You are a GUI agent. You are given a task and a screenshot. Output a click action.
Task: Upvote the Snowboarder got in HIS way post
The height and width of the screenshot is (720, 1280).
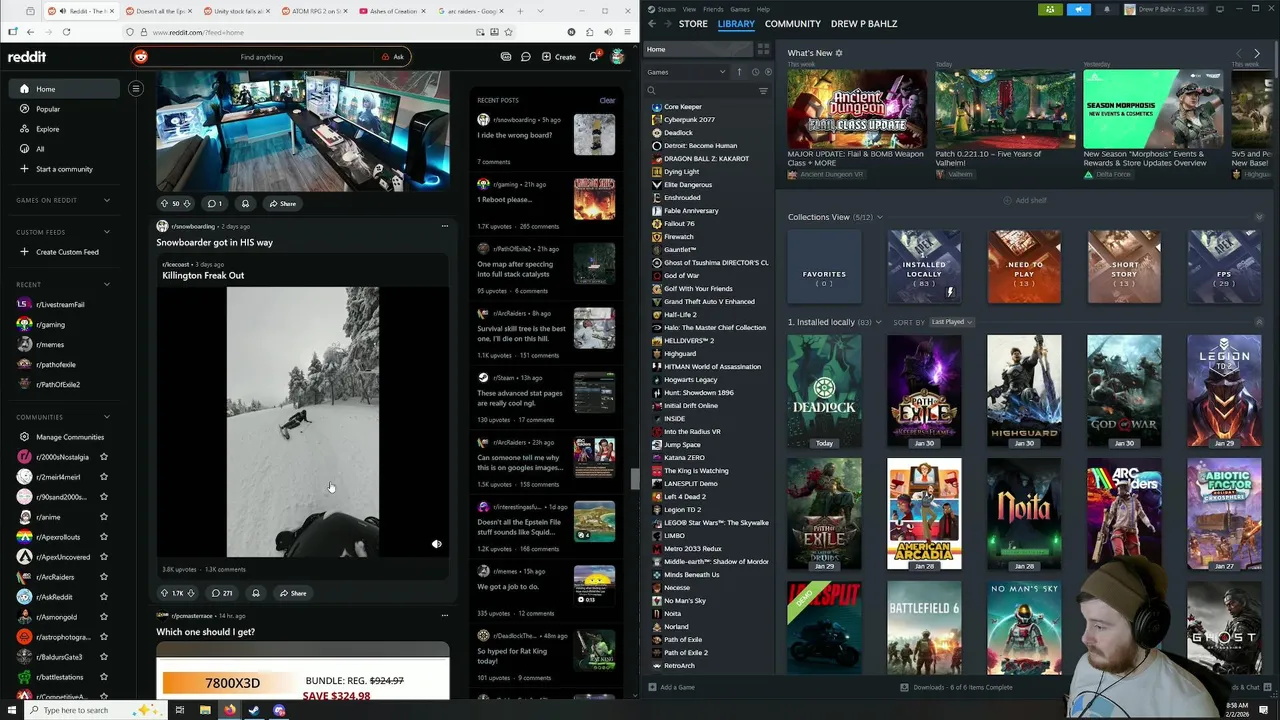point(166,593)
